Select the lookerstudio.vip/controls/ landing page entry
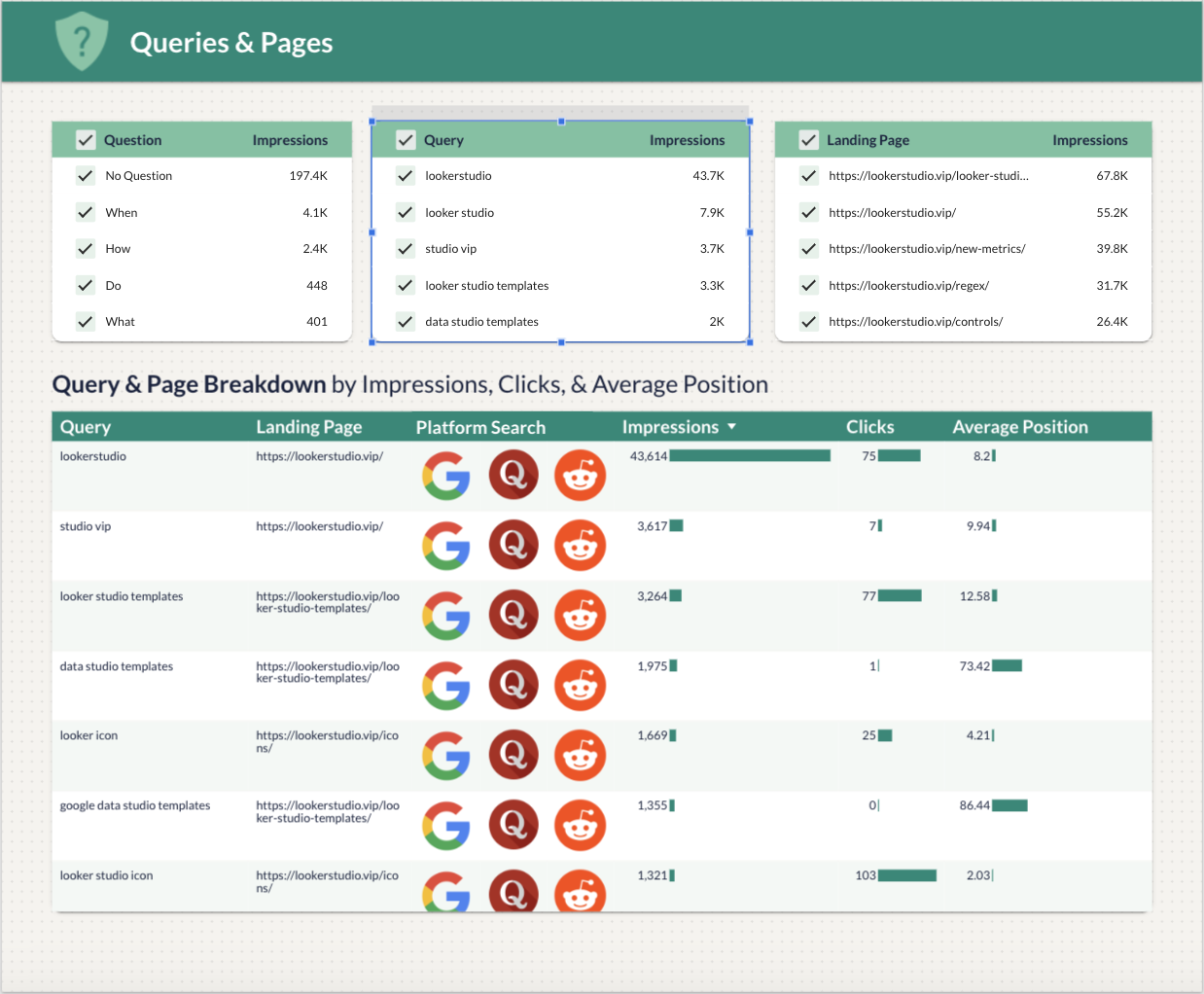Viewport: 1204px width, 994px height. 915,322
